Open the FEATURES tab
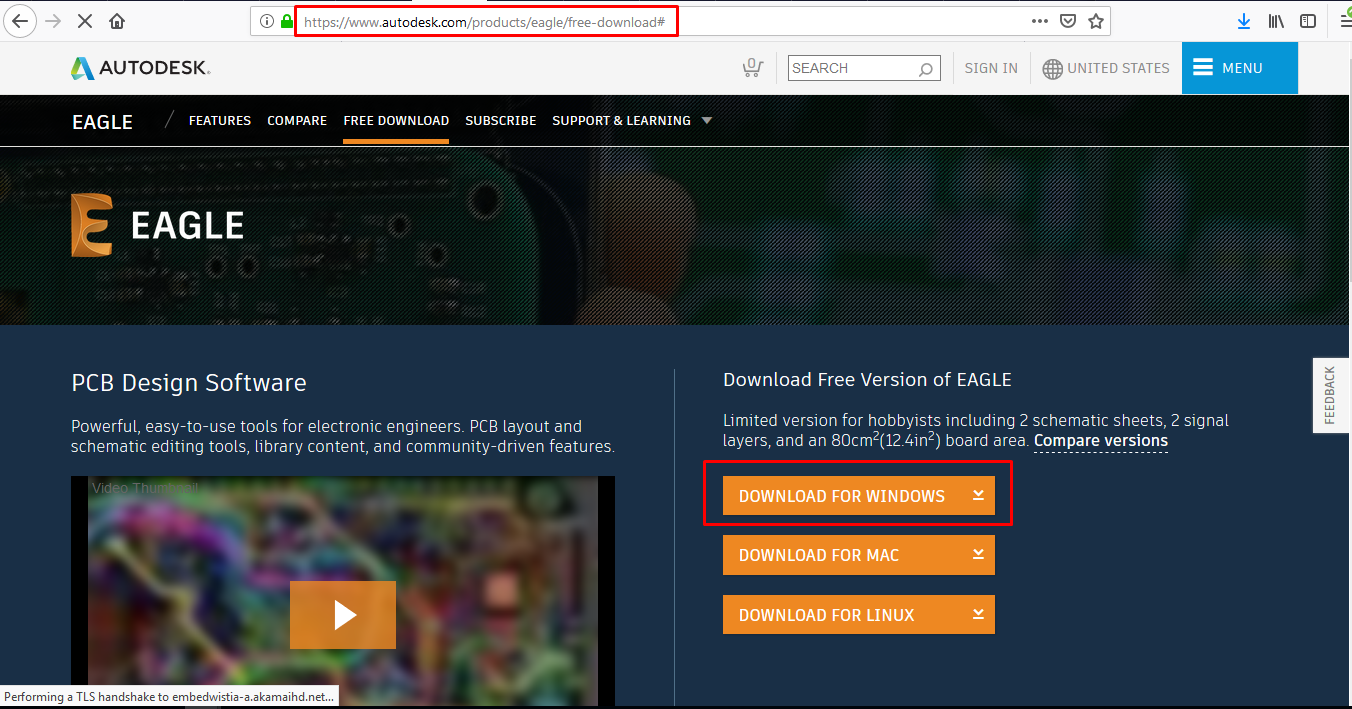1352x709 pixels. click(220, 120)
